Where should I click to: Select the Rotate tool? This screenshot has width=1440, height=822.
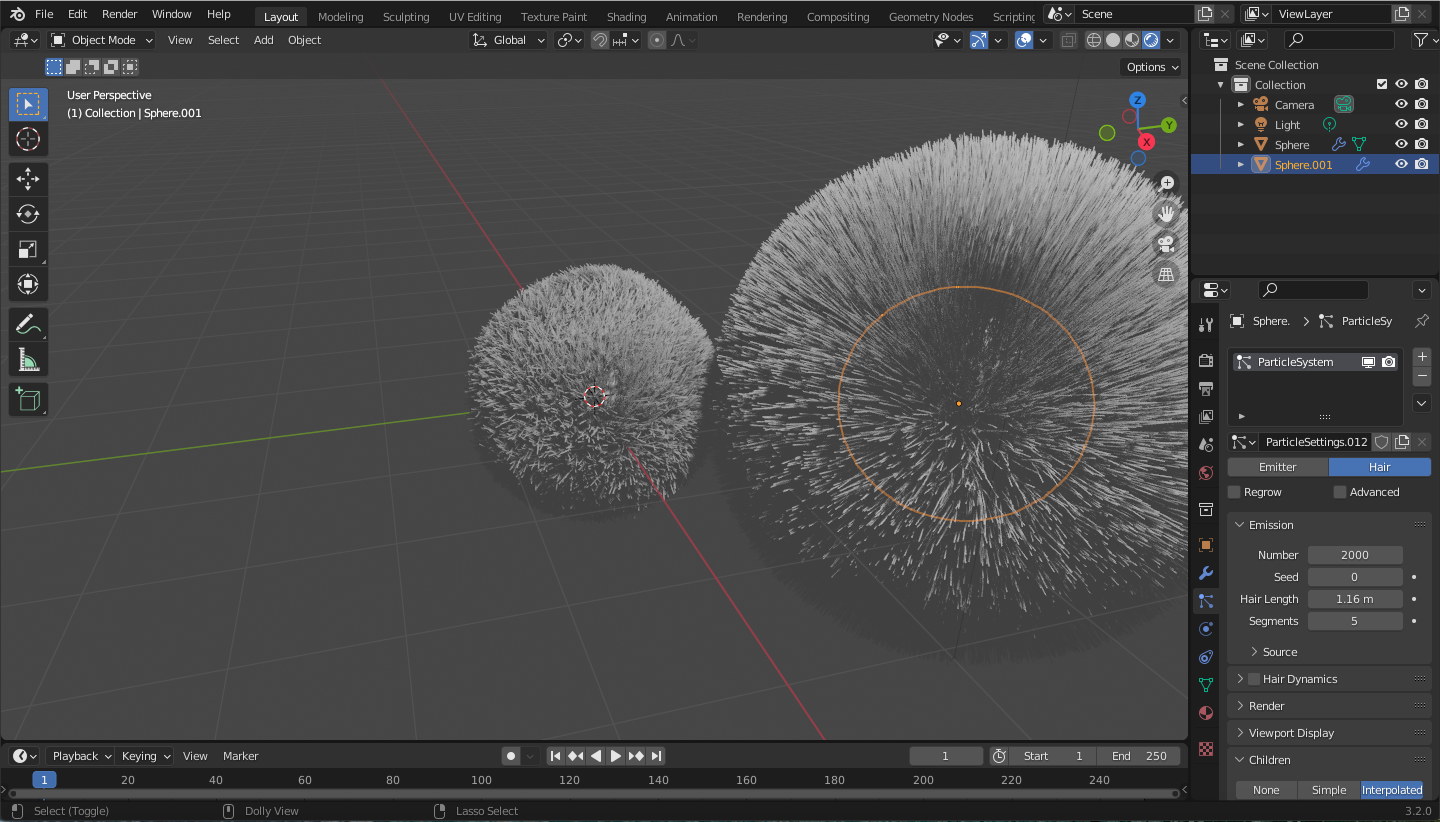point(28,214)
